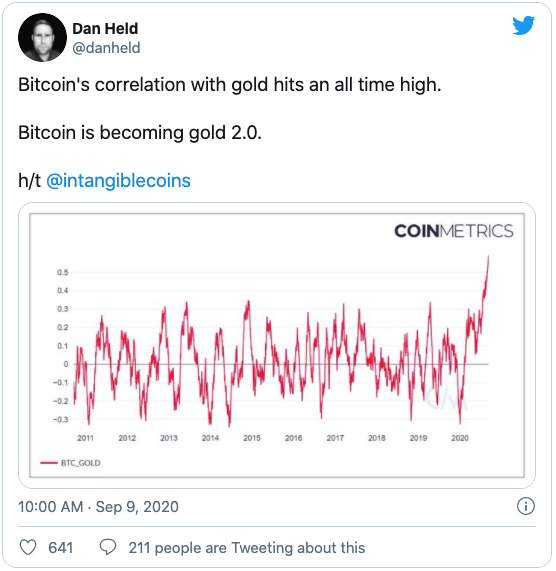Screen dimensions: 556x571
Task: Open the embedded correlation chart image
Action: click(x=277, y=345)
